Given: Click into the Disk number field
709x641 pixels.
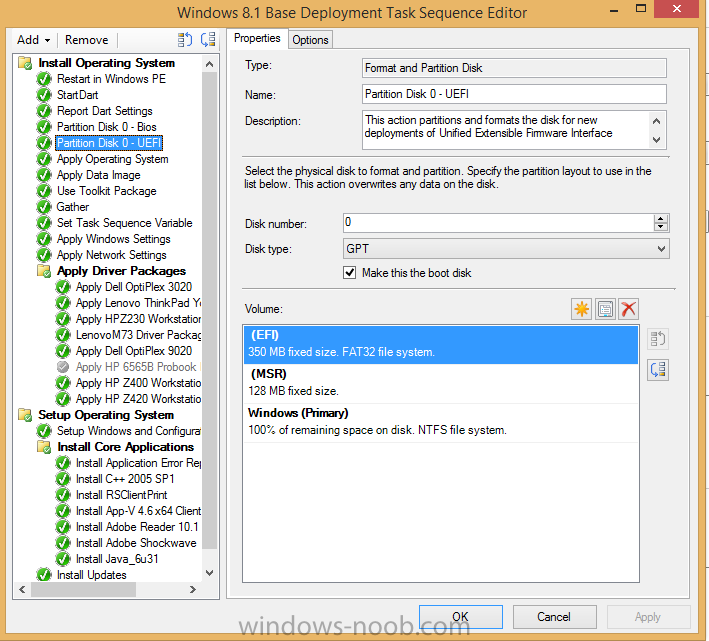Looking at the screenshot, I should 498,222.
